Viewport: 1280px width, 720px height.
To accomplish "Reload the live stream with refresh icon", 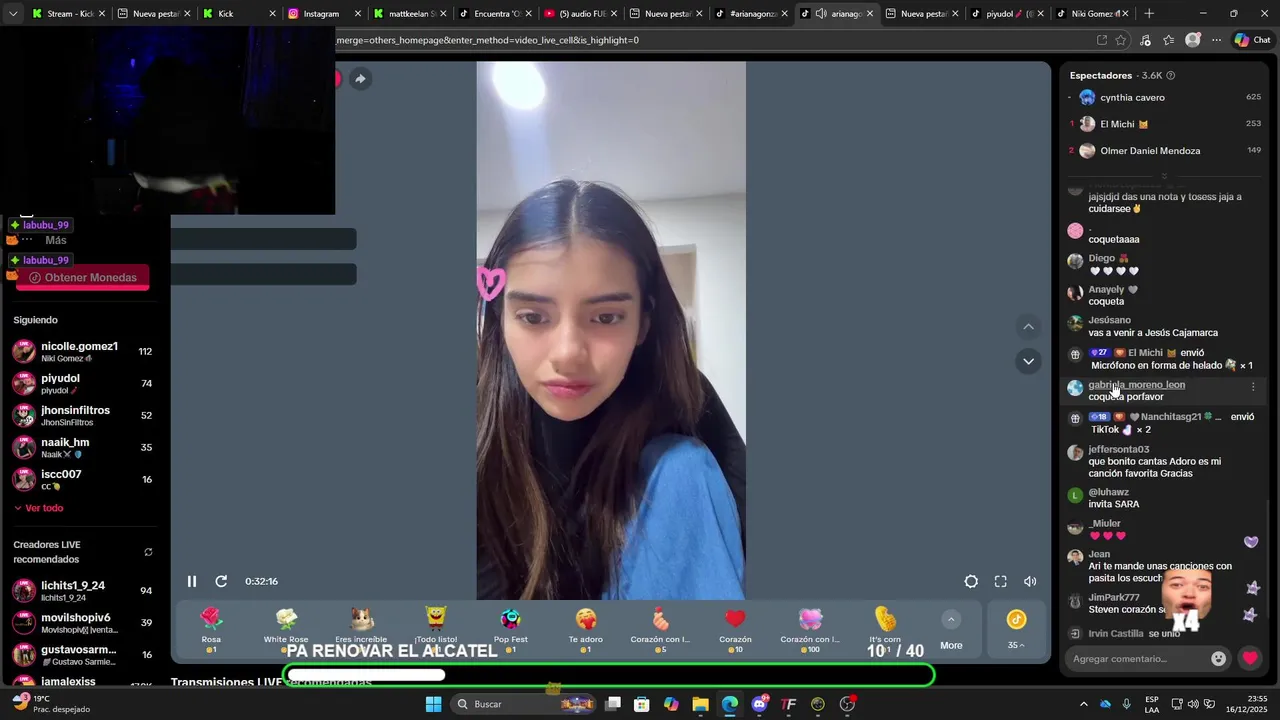I will pos(221,581).
